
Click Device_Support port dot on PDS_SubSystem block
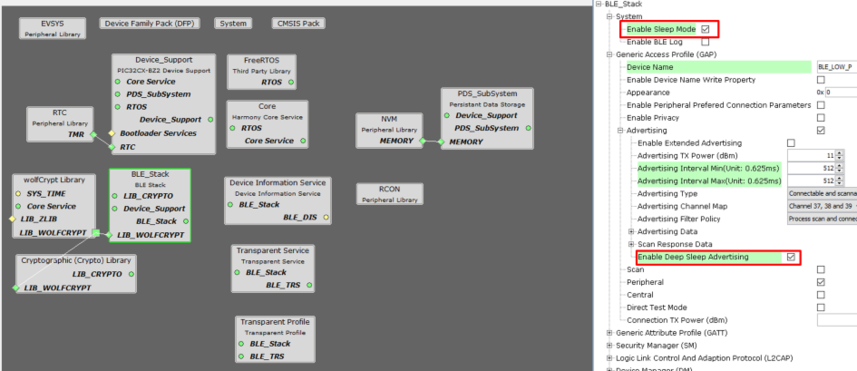447,116
